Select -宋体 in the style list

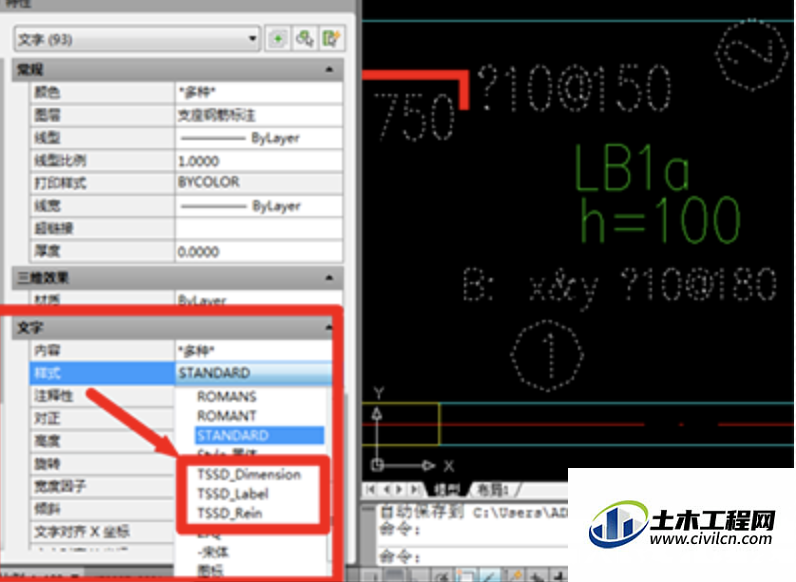pos(213,552)
